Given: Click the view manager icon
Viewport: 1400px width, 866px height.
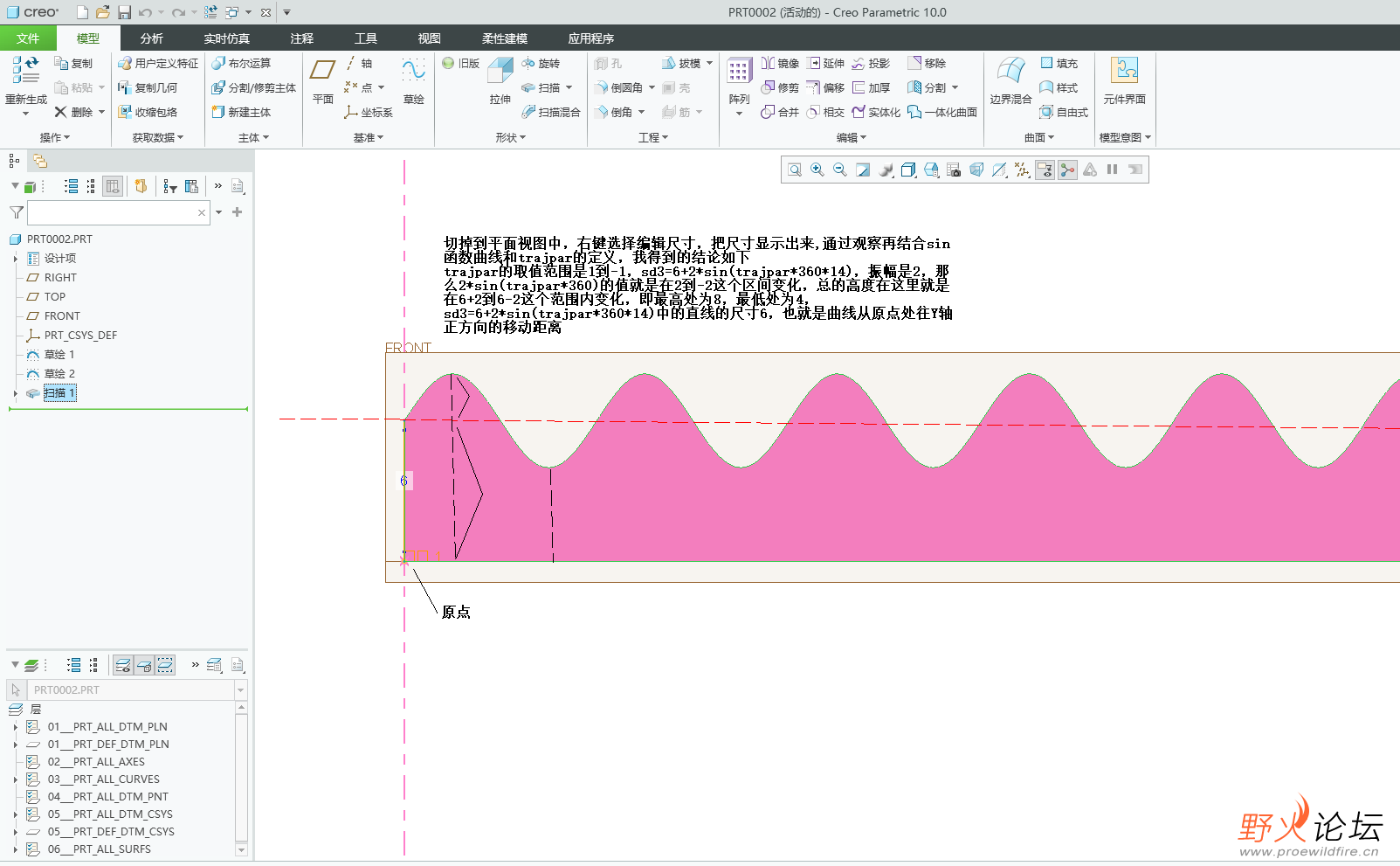Looking at the screenshot, I should 954,170.
